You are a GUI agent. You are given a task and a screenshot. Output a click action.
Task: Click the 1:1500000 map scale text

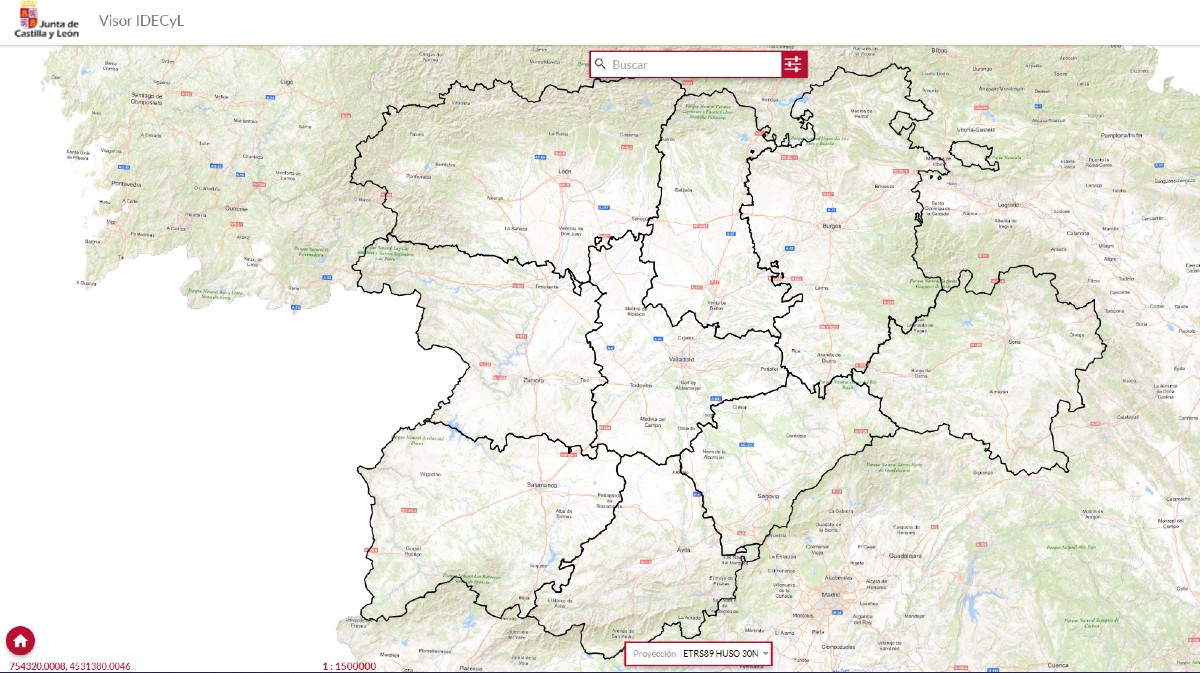tap(349, 666)
